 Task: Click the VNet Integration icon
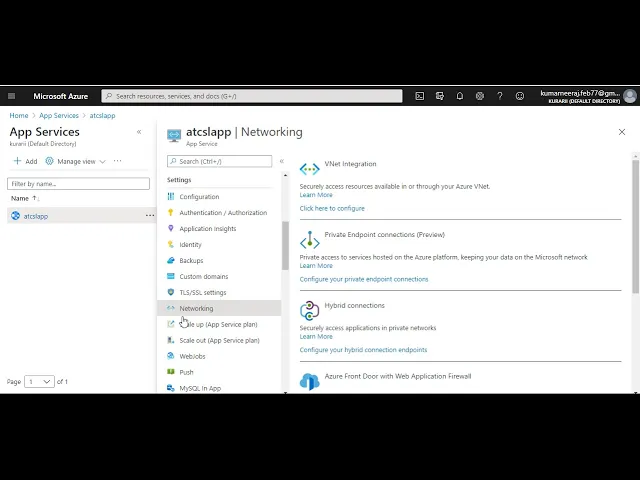(x=309, y=169)
